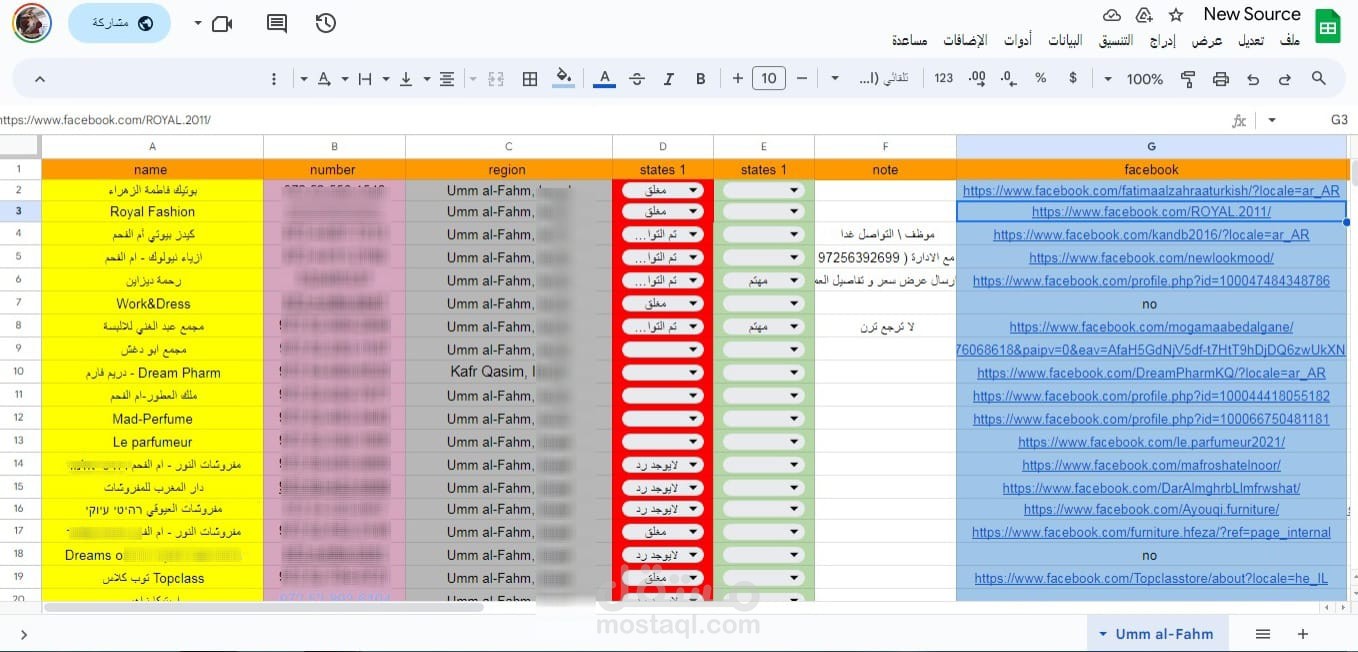Open the text rotation icon
This screenshot has height=652, width=1358.
pos(324,78)
